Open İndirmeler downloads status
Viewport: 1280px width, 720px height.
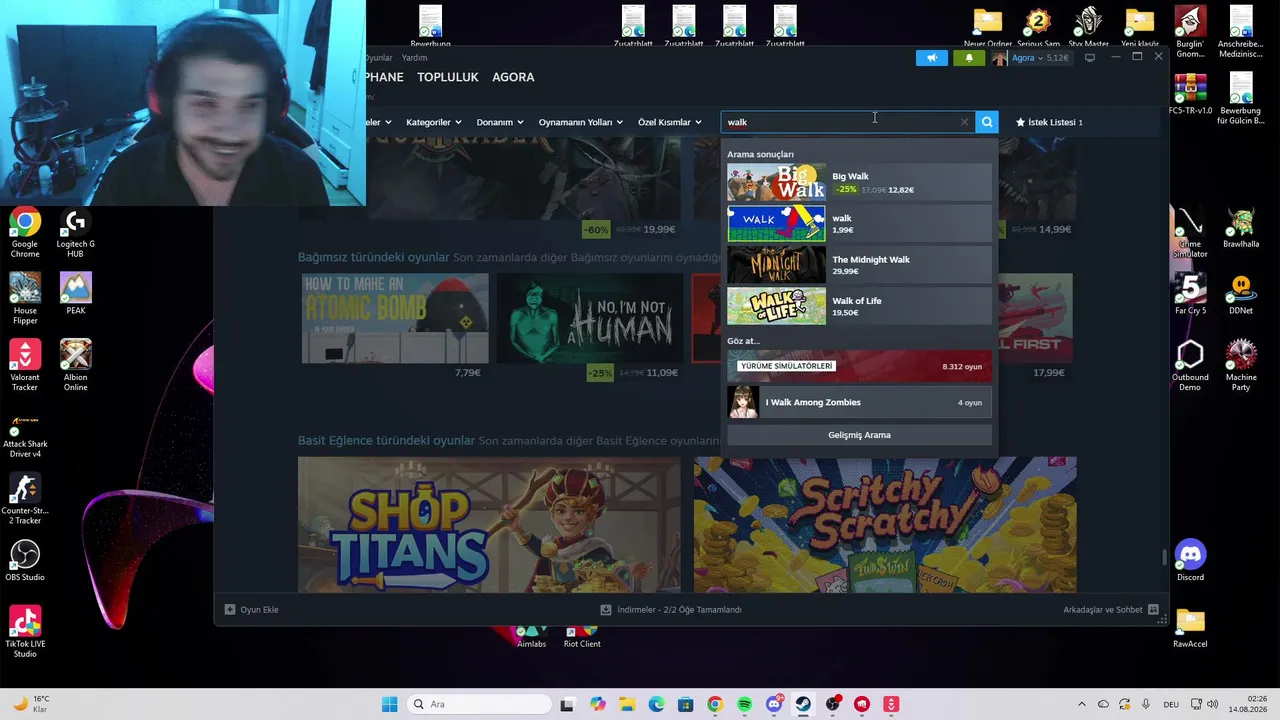(671, 609)
